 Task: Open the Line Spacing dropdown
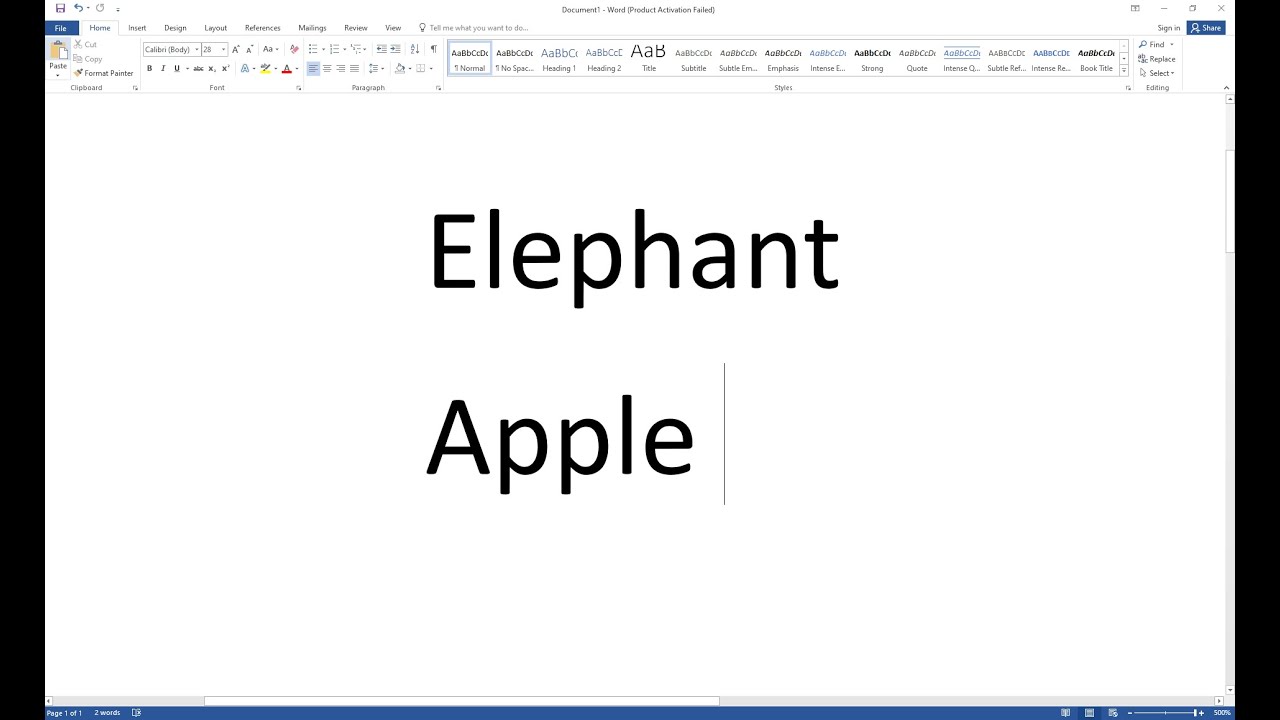pyautogui.click(x=375, y=69)
